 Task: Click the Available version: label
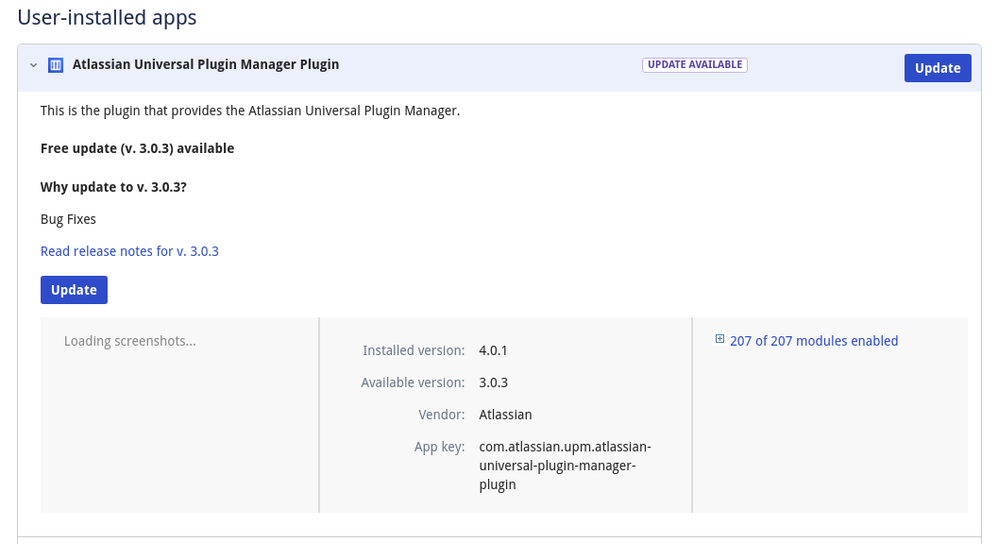pos(413,382)
